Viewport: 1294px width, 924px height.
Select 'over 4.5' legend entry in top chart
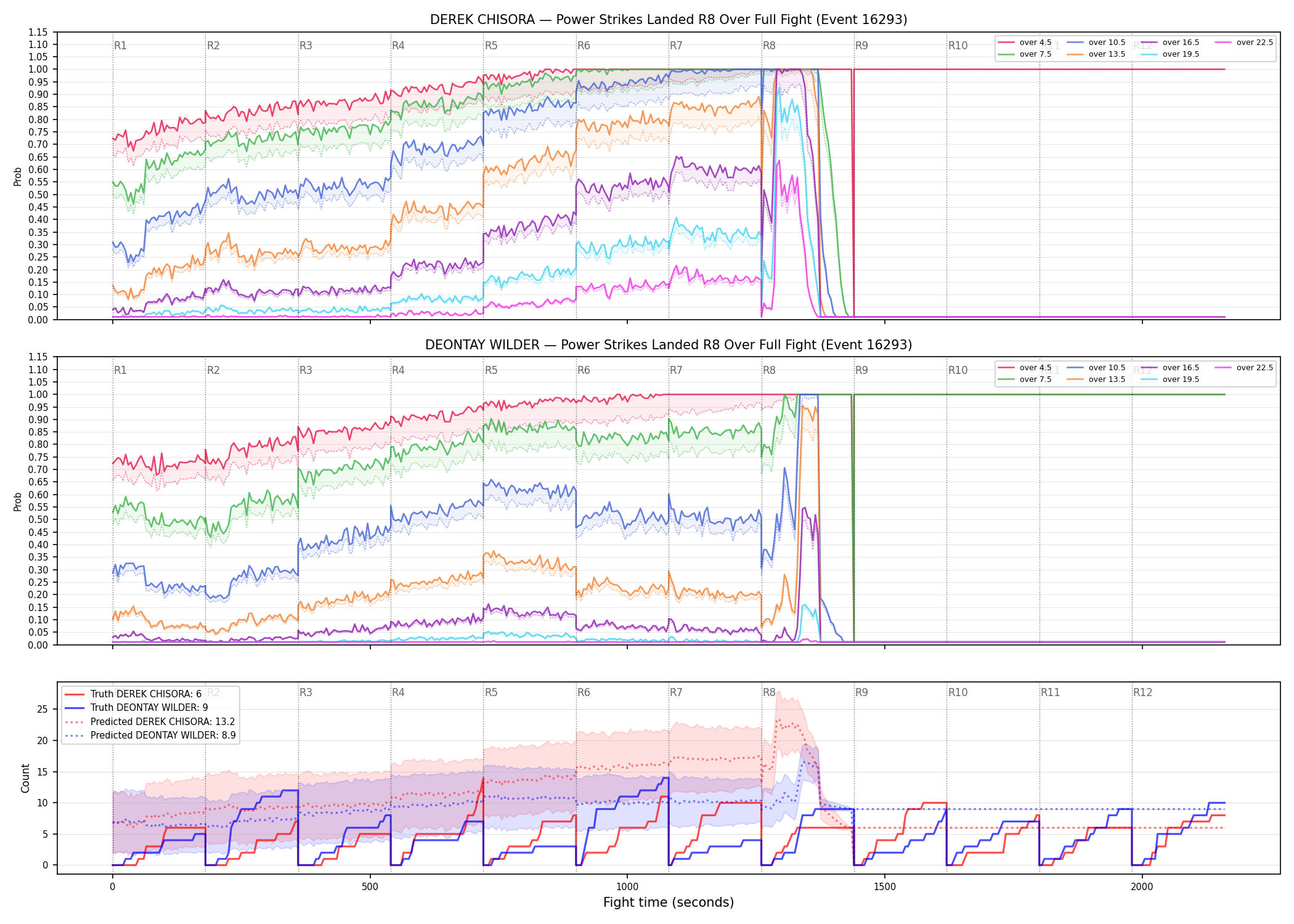coord(1025,43)
